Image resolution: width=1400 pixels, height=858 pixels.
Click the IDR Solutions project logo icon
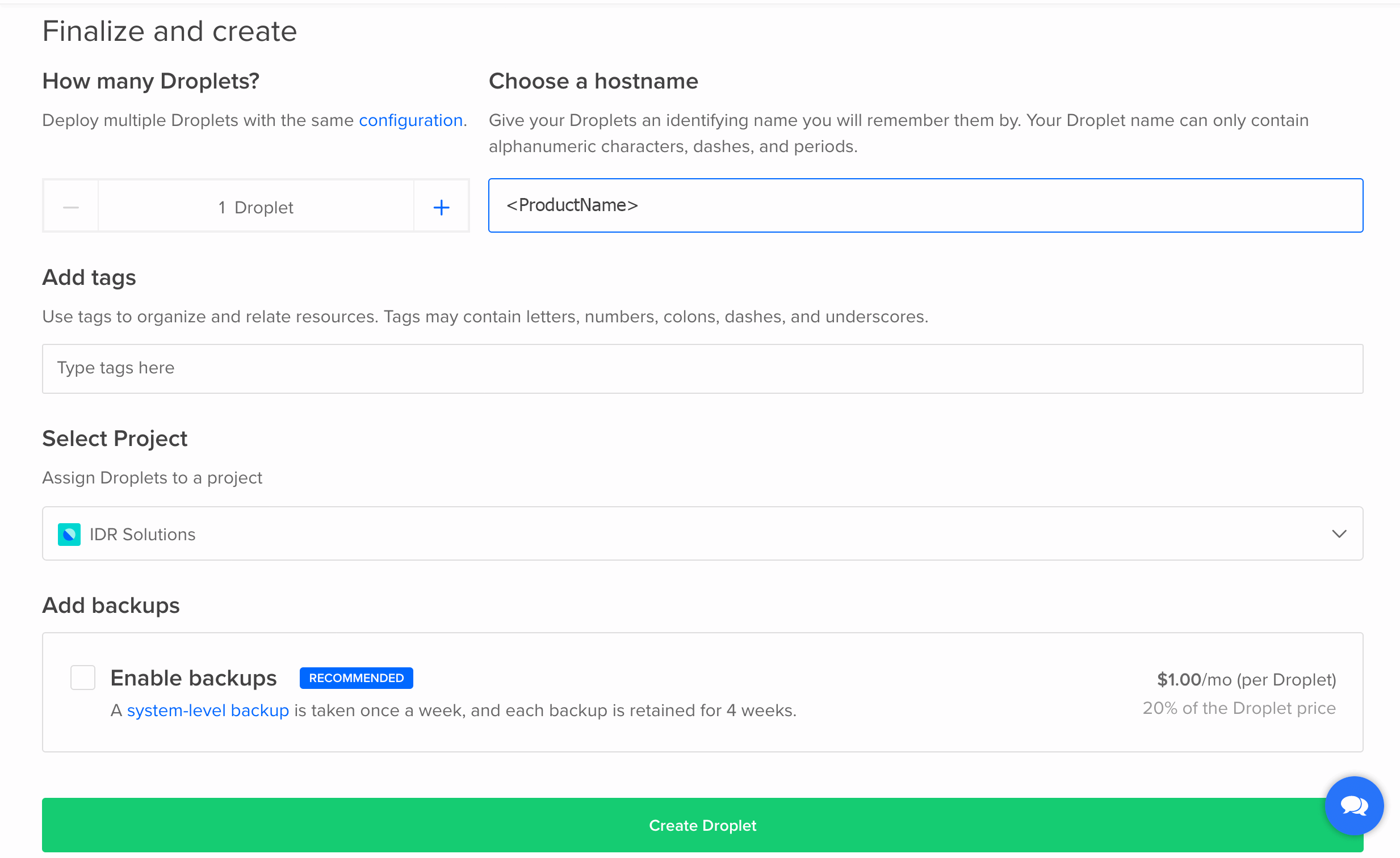pos(69,534)
